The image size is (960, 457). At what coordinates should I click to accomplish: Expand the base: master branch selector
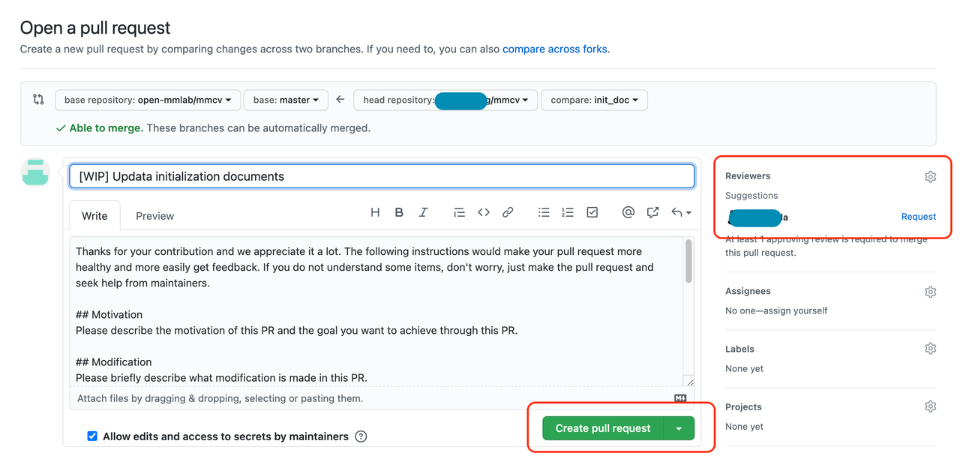286,100
